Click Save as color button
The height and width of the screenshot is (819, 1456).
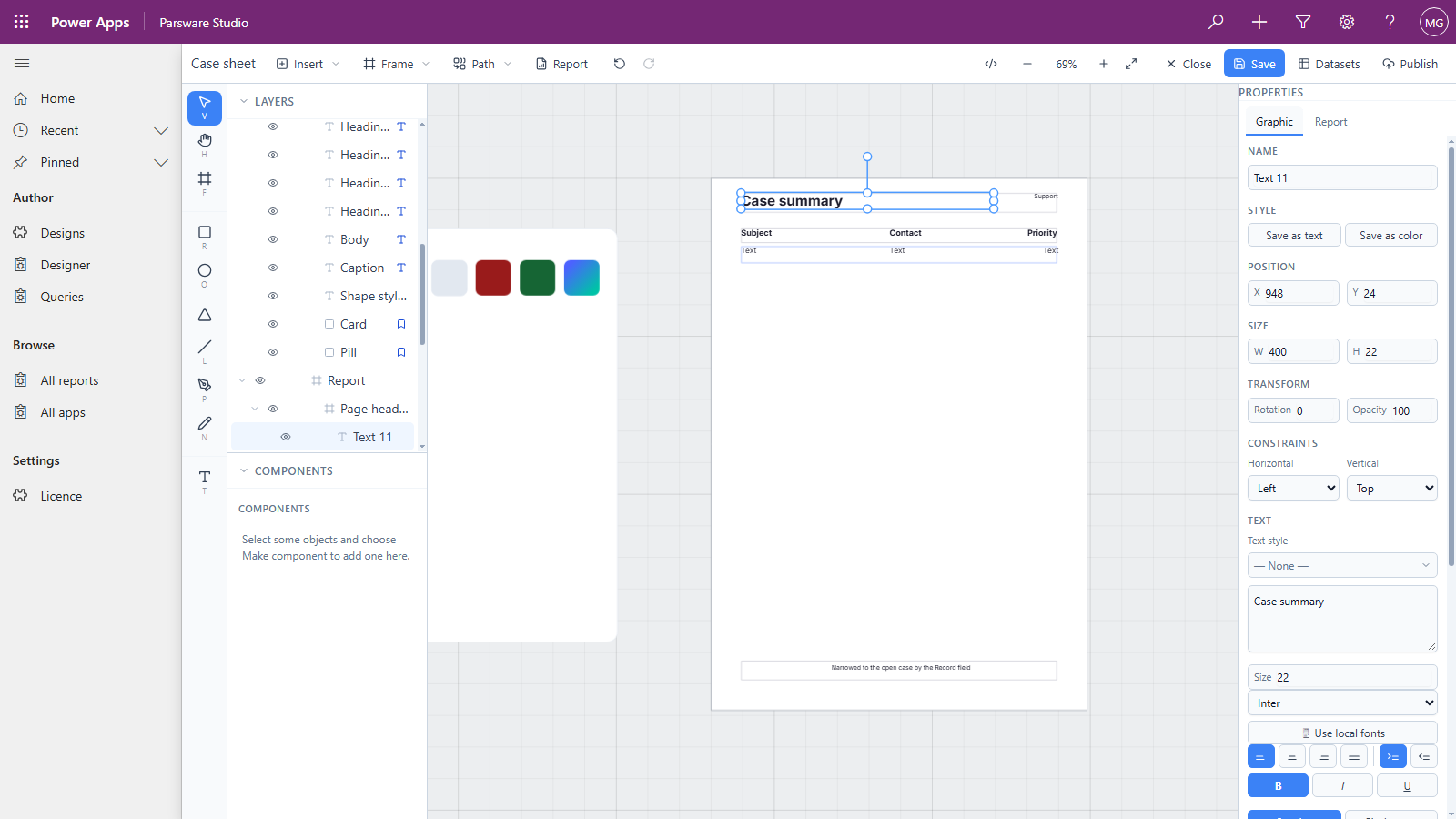[1391, 235]
